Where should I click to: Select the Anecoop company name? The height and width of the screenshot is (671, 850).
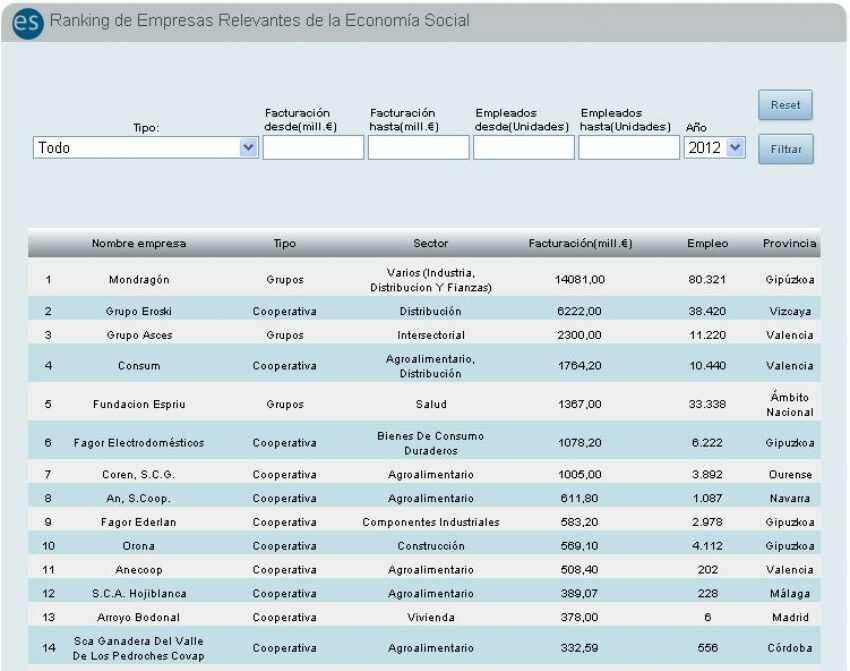[139, 570]
